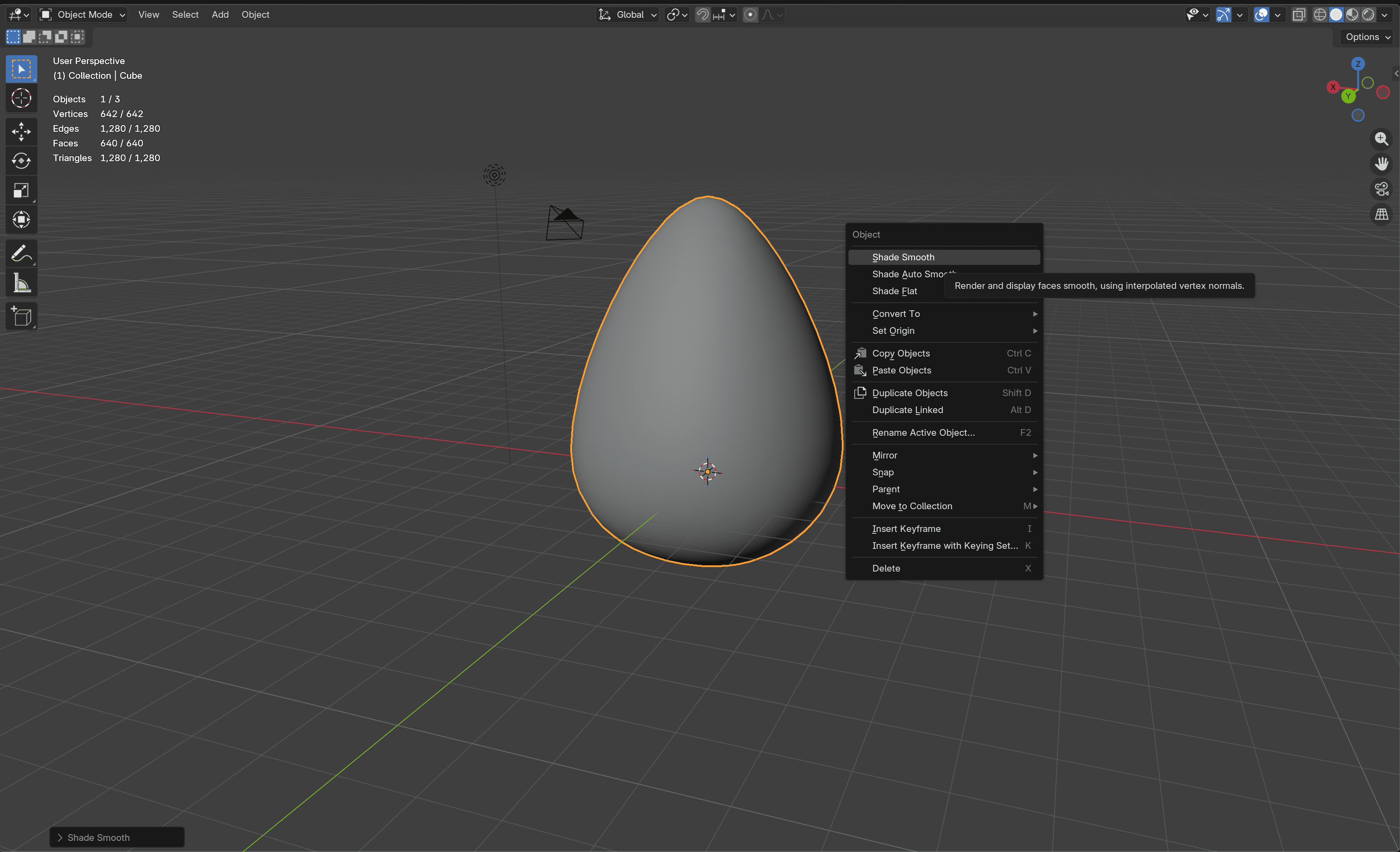Choose Shade Smooth in context menu

(x=944, y=257)
